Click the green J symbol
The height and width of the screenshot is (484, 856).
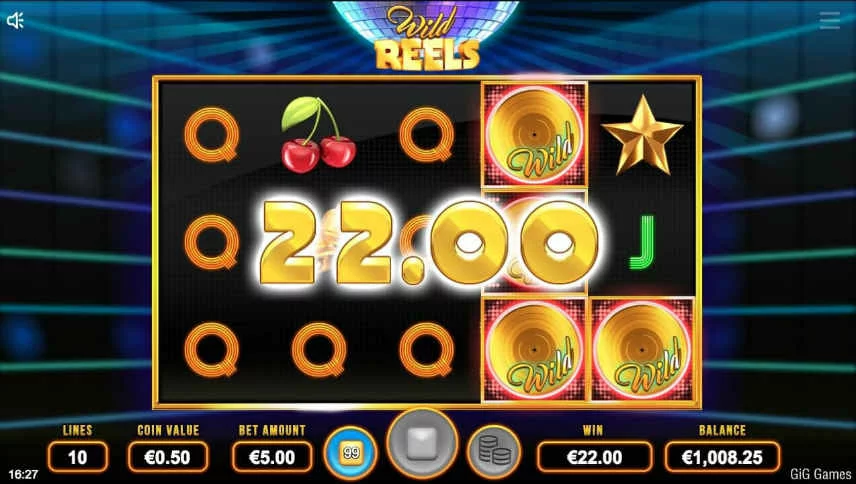tap(642, 242)
